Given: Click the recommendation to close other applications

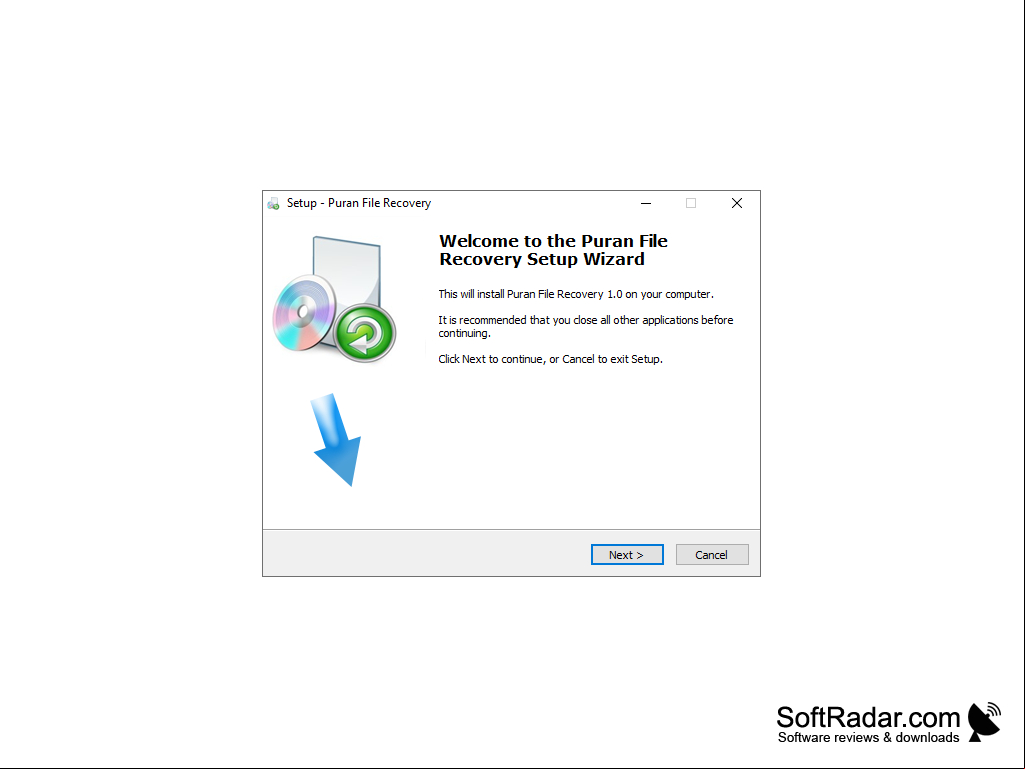Looking at the screenshot, I should (x=586, y=326).
